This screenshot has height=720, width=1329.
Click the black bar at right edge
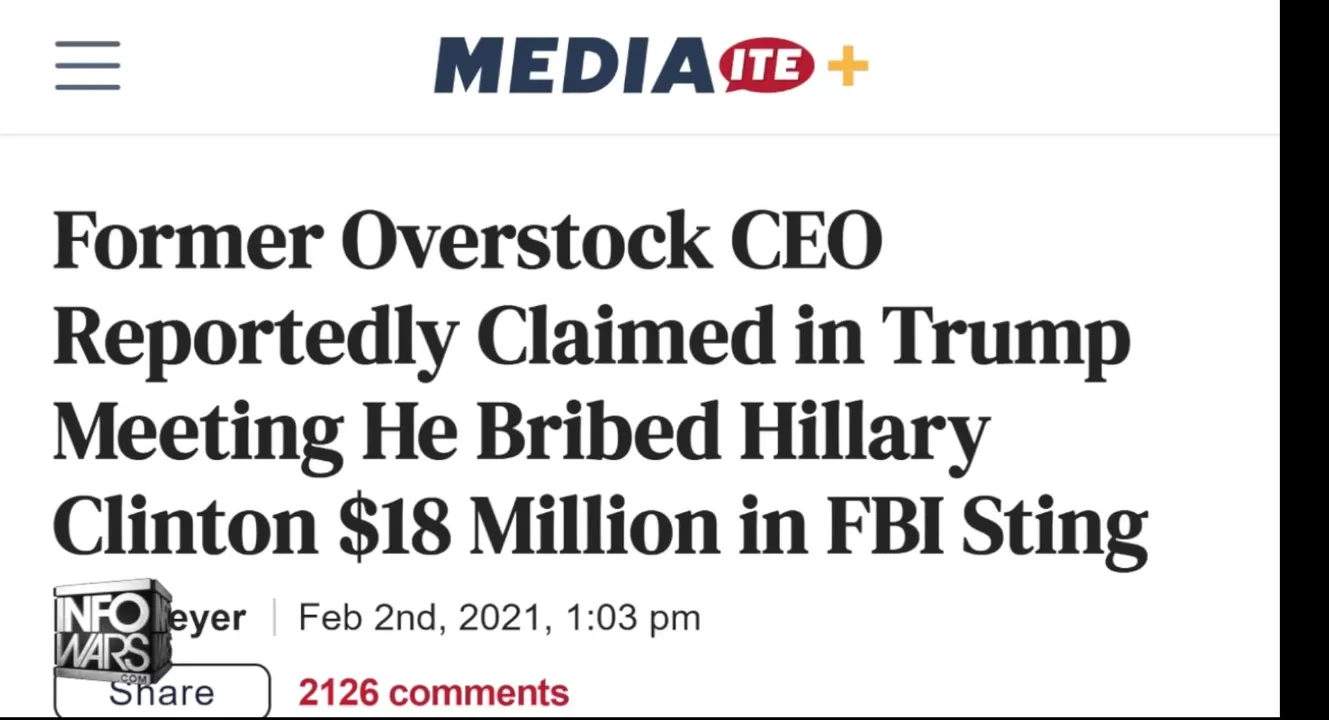click(1304, 360)
